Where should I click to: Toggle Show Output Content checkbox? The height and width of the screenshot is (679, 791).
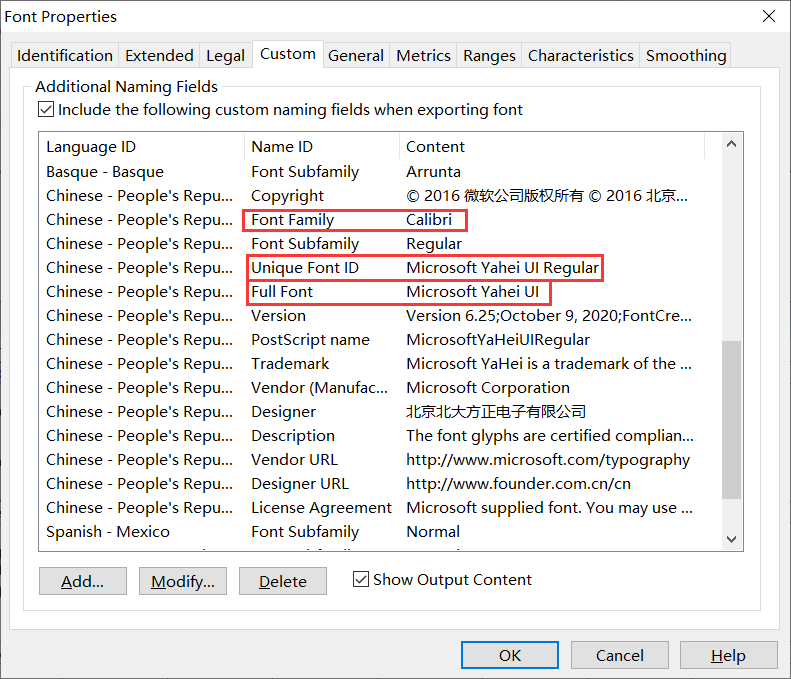click(x=361, y=579)
